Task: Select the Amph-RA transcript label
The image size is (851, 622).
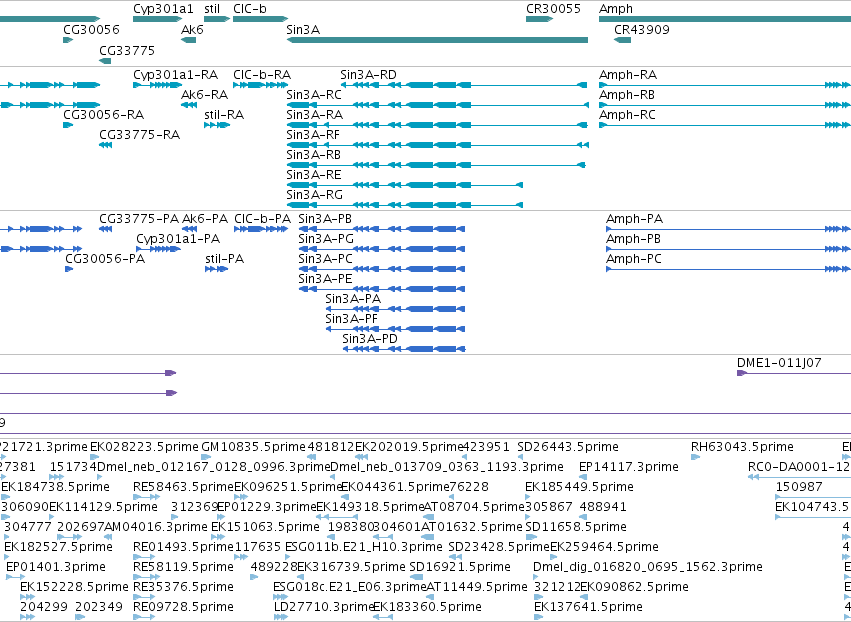Action: tap(628, 74)
